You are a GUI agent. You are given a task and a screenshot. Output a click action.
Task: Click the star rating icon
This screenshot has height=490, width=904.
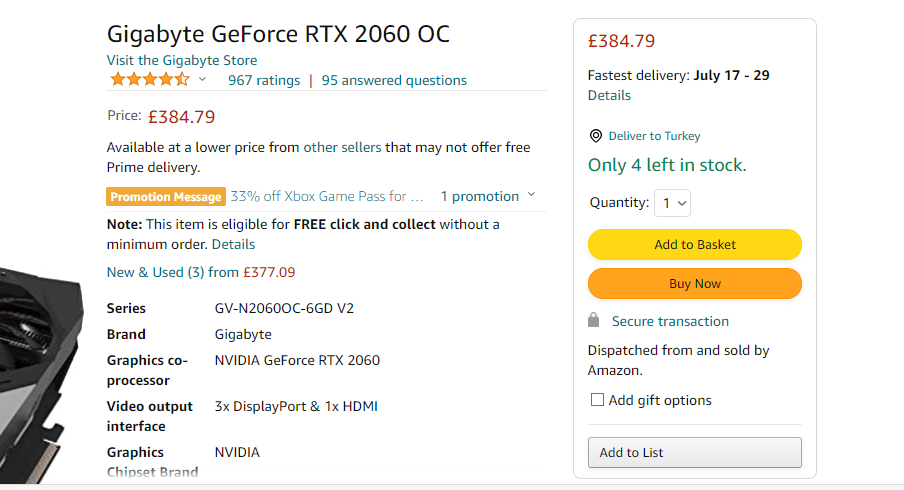149,80
